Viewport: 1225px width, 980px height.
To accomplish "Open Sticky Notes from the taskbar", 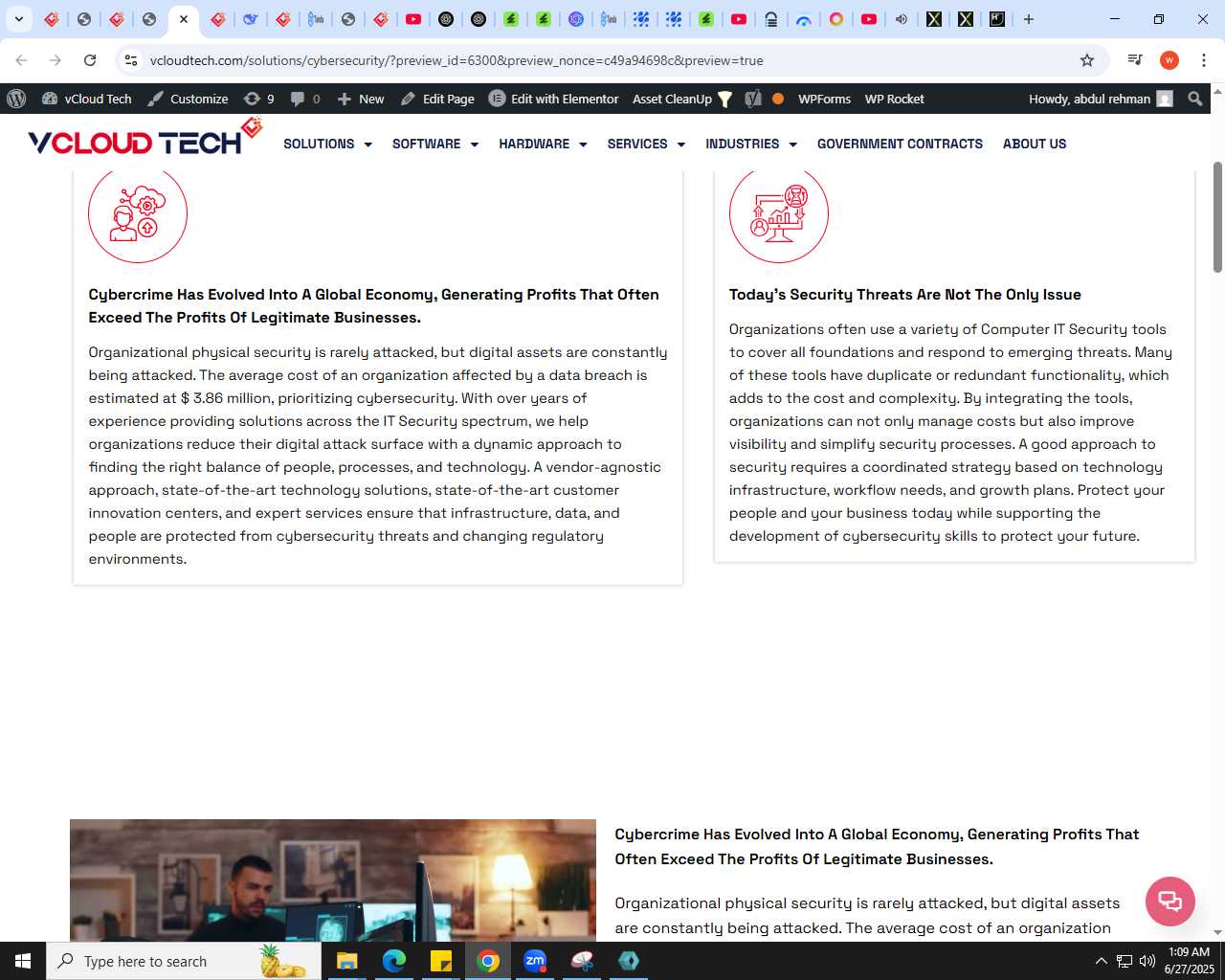I will pos(441,961).
